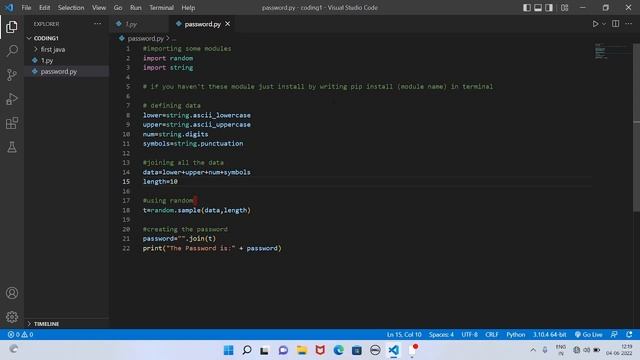This screenshot has height=360, width=640.
Task: Split the editor to the right
Action: pyautogui.click(x=616, y=24)
